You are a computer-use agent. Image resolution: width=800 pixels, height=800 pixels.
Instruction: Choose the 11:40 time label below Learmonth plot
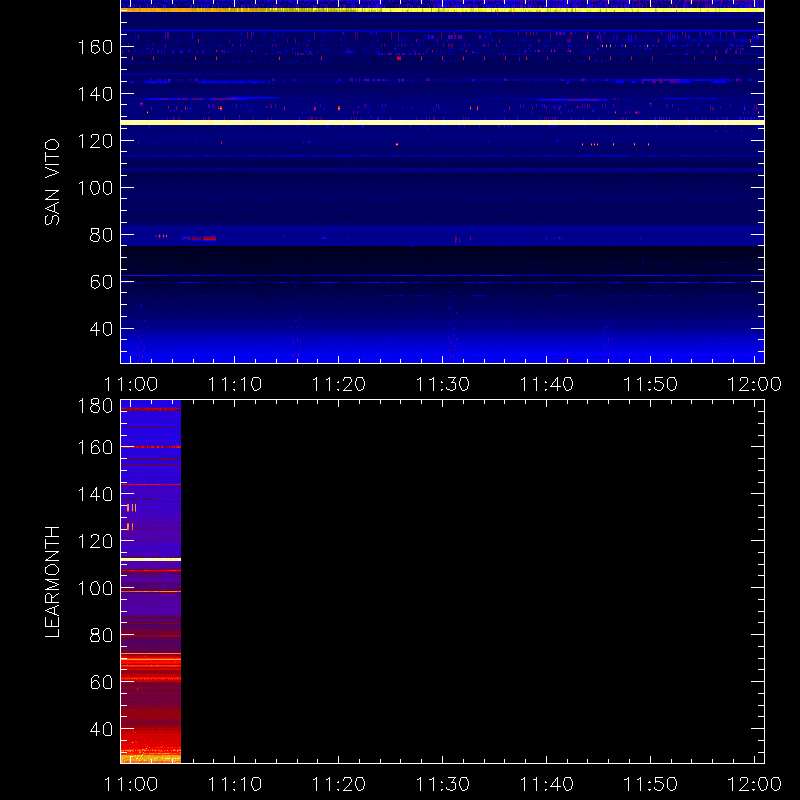(546, 784)
